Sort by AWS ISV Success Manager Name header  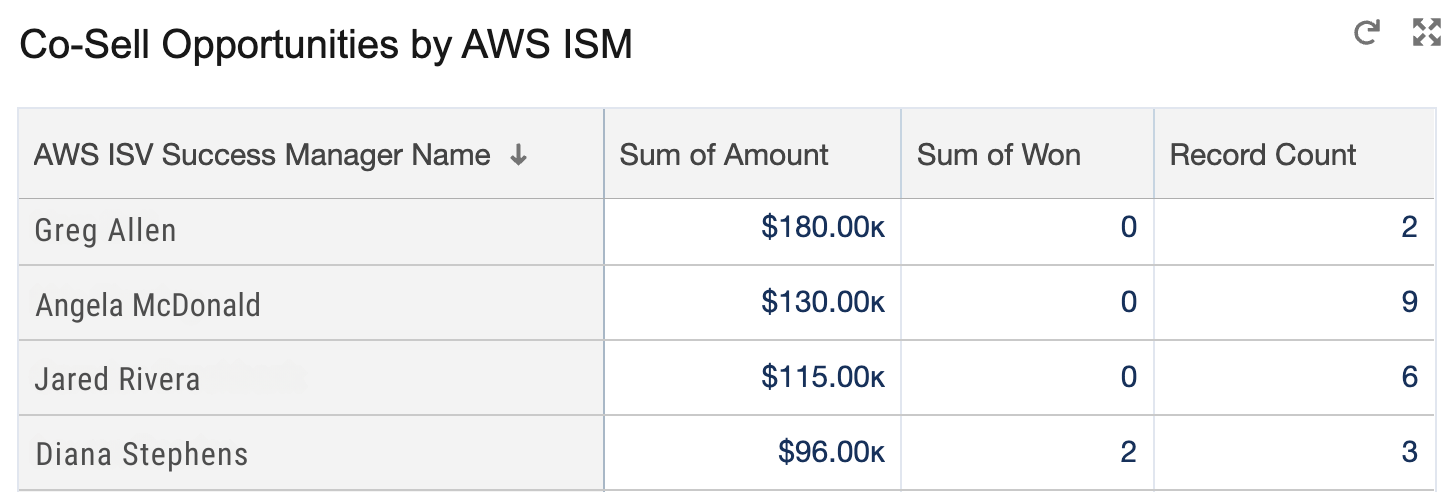[x=262, y=155]
